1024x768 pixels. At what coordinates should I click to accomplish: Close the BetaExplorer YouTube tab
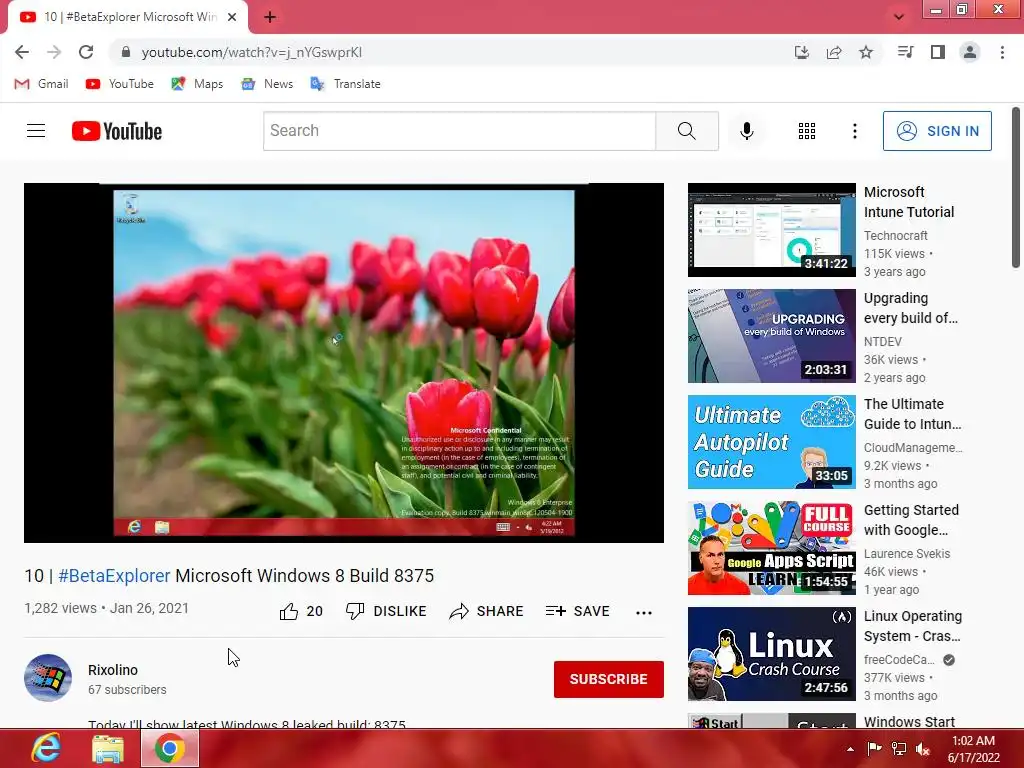232,17
